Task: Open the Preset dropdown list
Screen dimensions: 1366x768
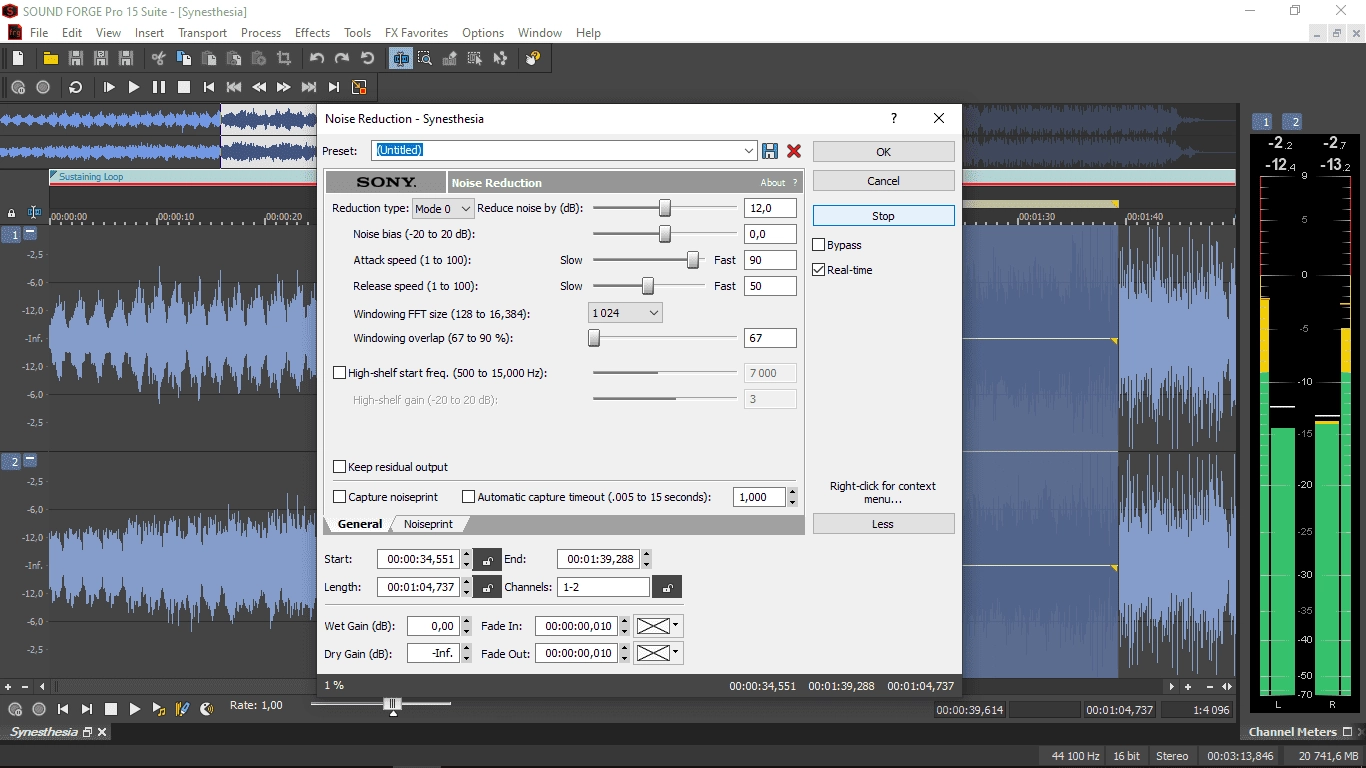Action: (x=749, y=151)
